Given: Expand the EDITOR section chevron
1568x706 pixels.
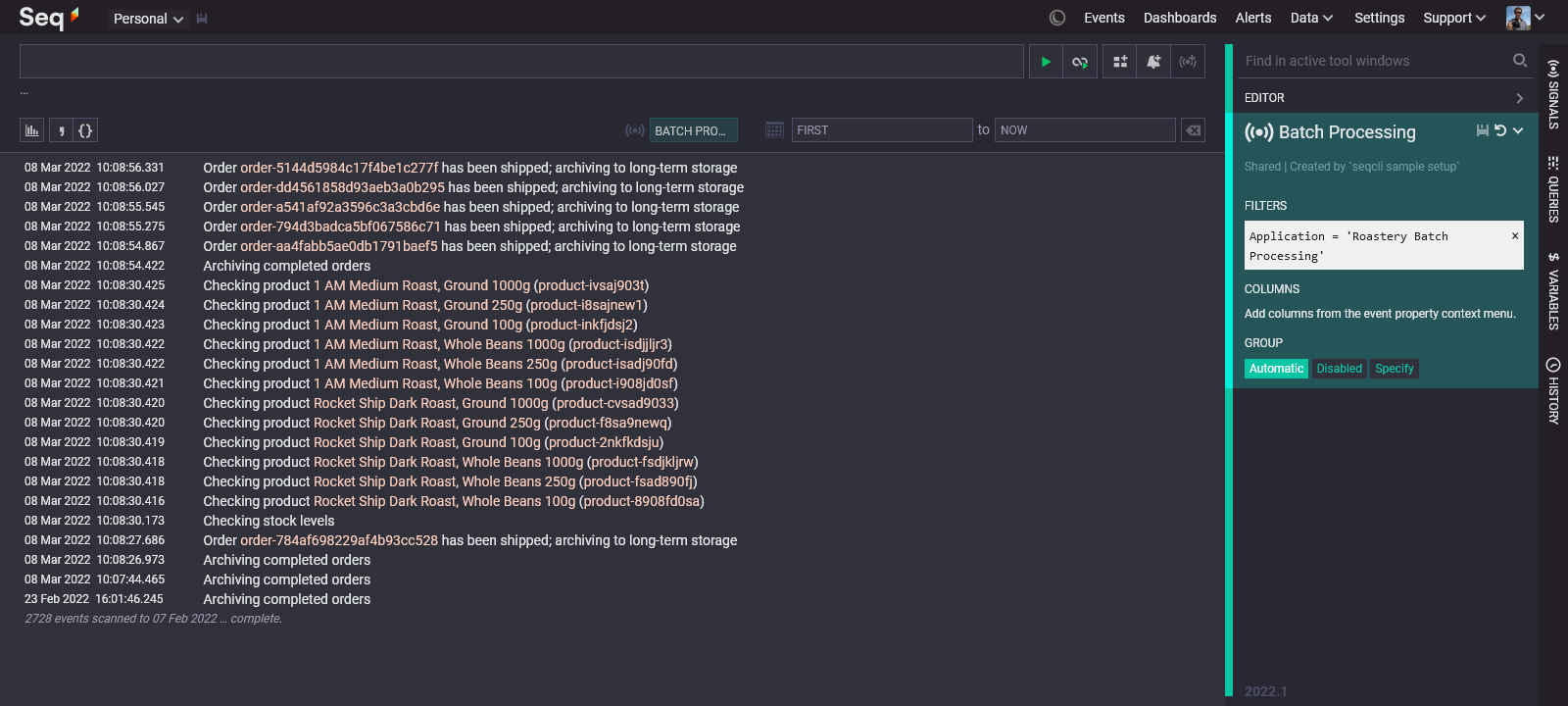Looking at the screenshot, I should [x=1519, y=98].
